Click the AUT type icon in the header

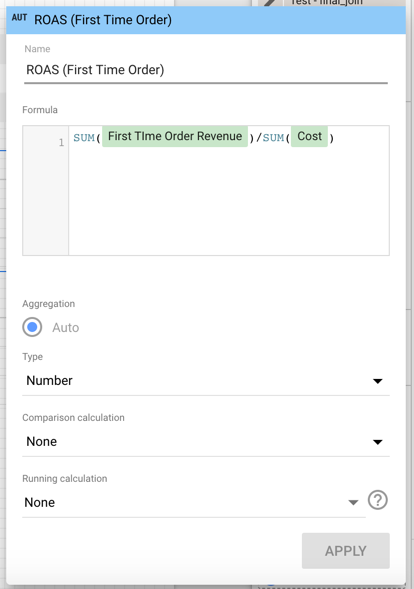pyautogui.click(x=19, y=18)
